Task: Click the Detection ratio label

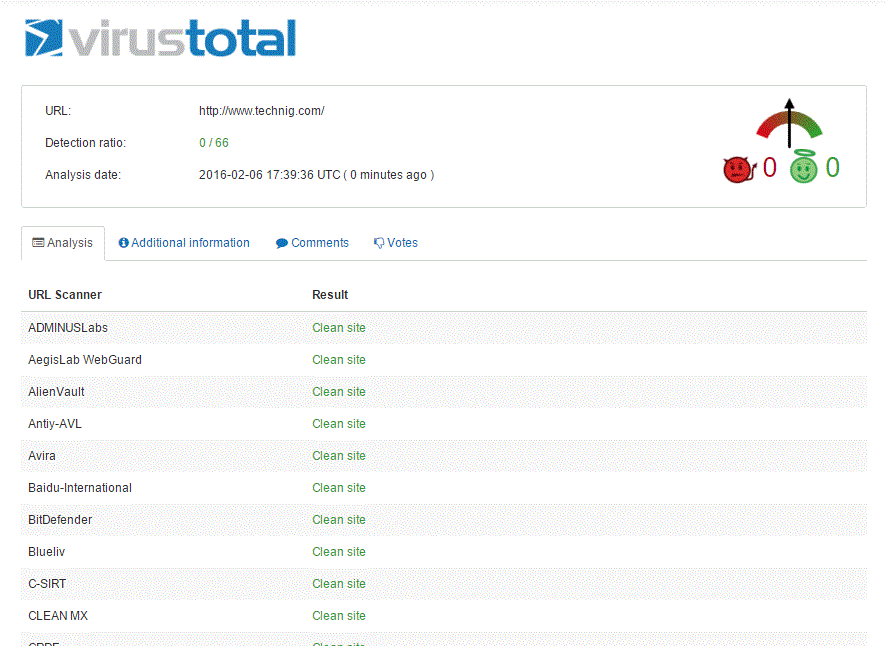Action: (x=85, y=143)
